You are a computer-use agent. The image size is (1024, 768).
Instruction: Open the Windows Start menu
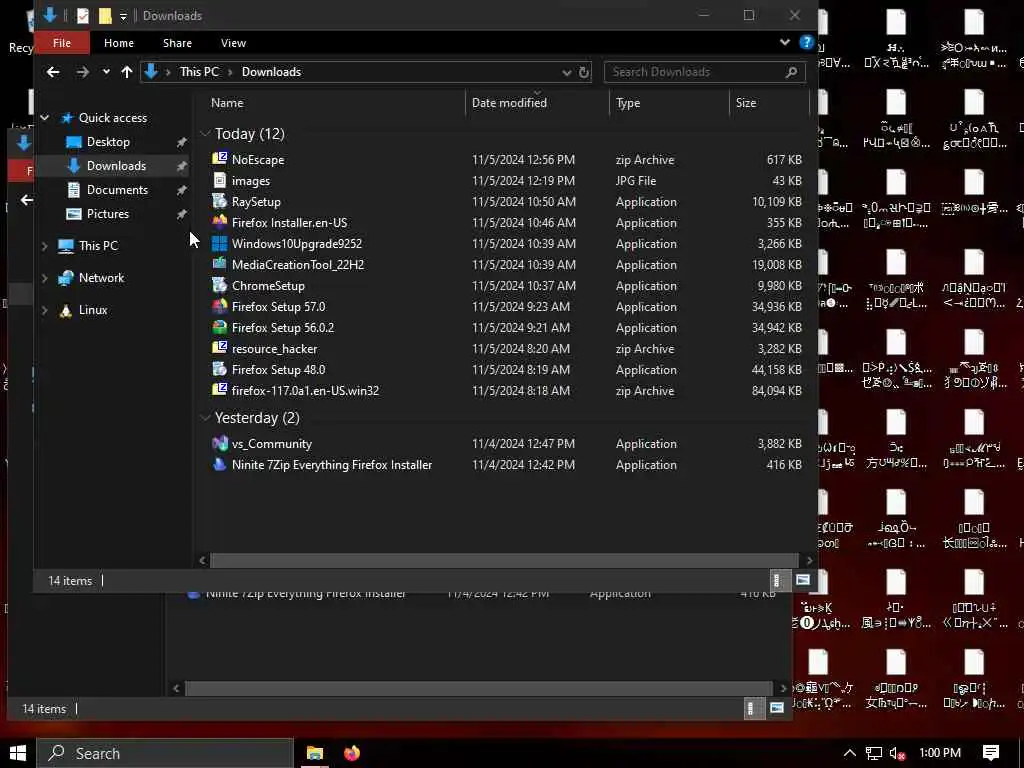pyautogui.click(x=18, y=753)
